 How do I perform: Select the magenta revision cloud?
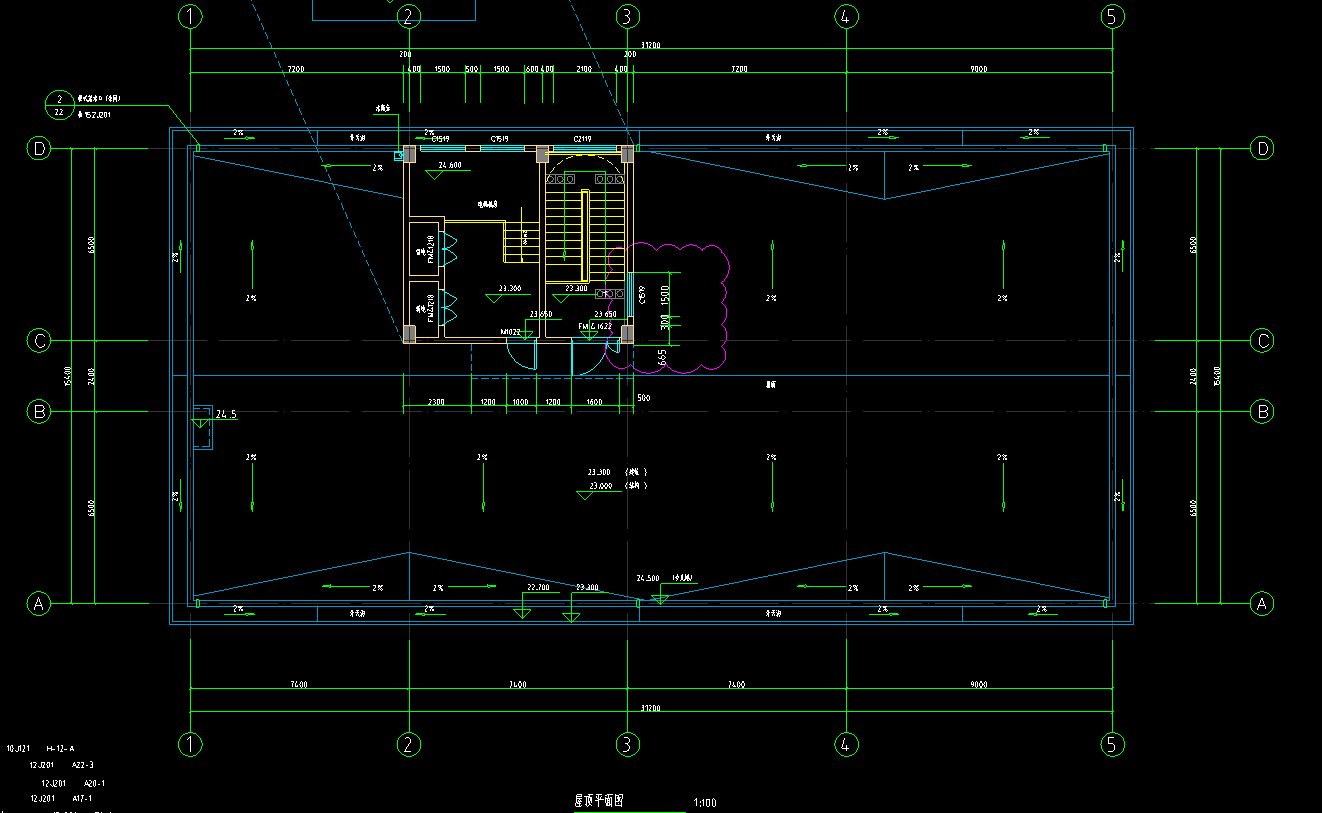[724, 300]
